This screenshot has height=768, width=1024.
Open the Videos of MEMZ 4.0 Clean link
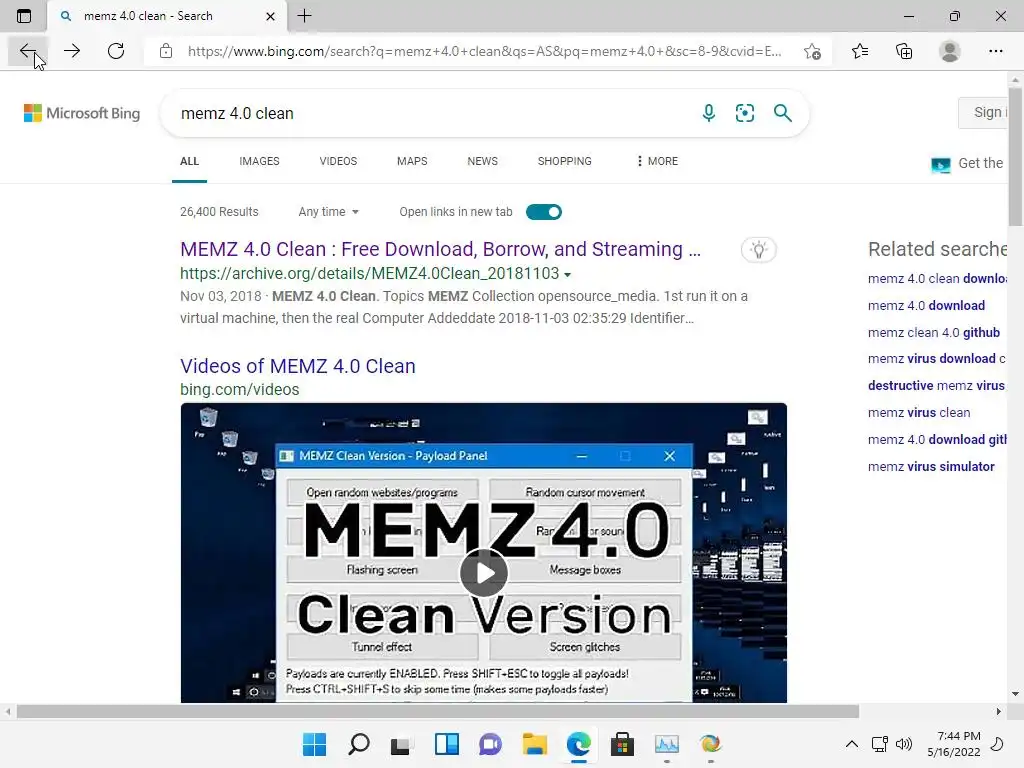pyautogui.click(x=298, y=366)
